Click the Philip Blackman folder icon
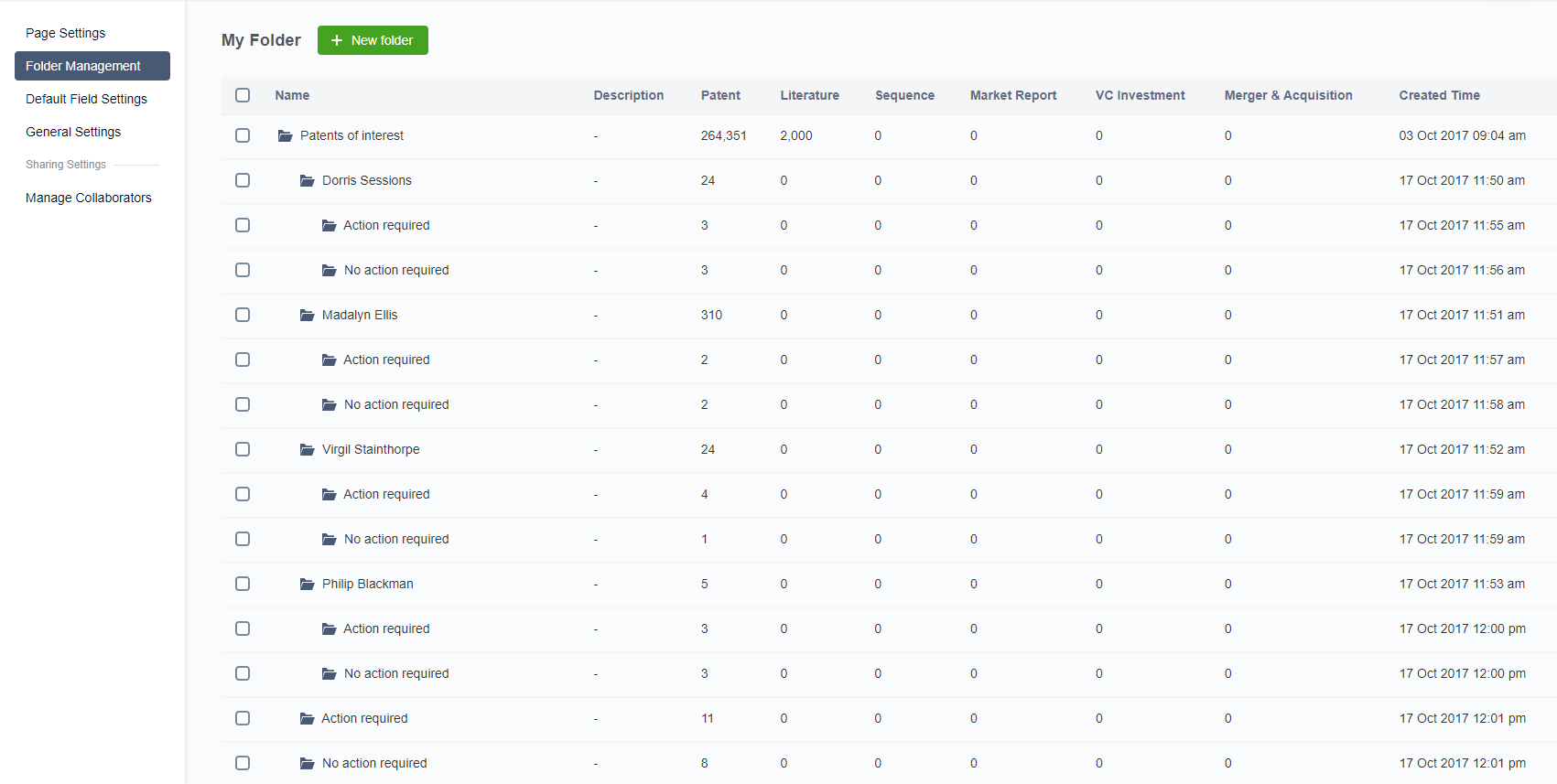This screenshot has width=1557, height=784. click(308, 584)
